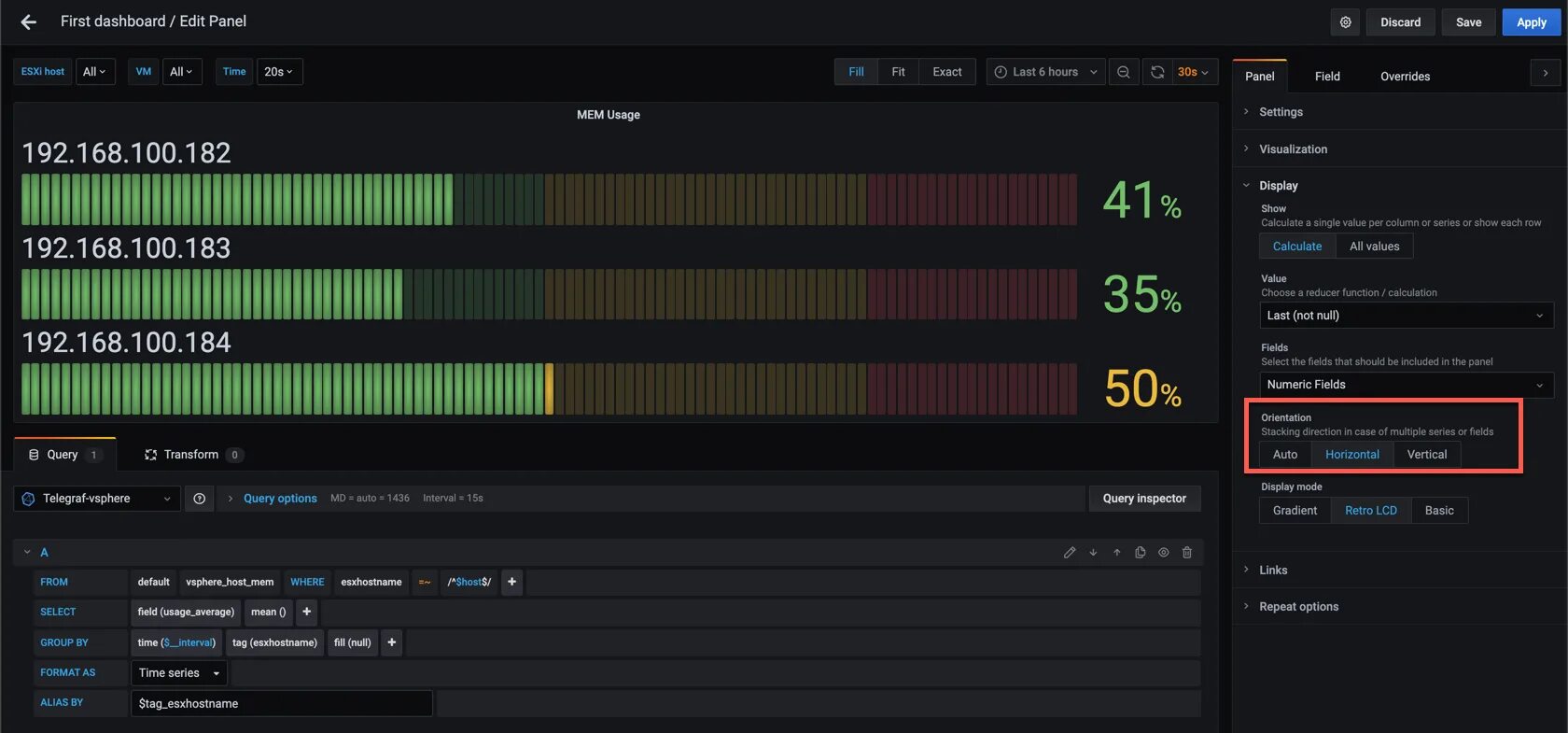Image resolution: width=1568 pixels, height=733 pixels.
Task: Duplicate query A
Action: [1140, 553]
